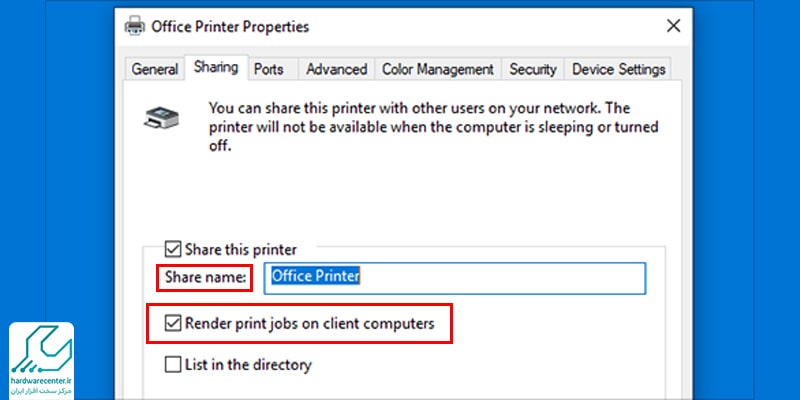Select the Sharing tab

pos(216,67)
